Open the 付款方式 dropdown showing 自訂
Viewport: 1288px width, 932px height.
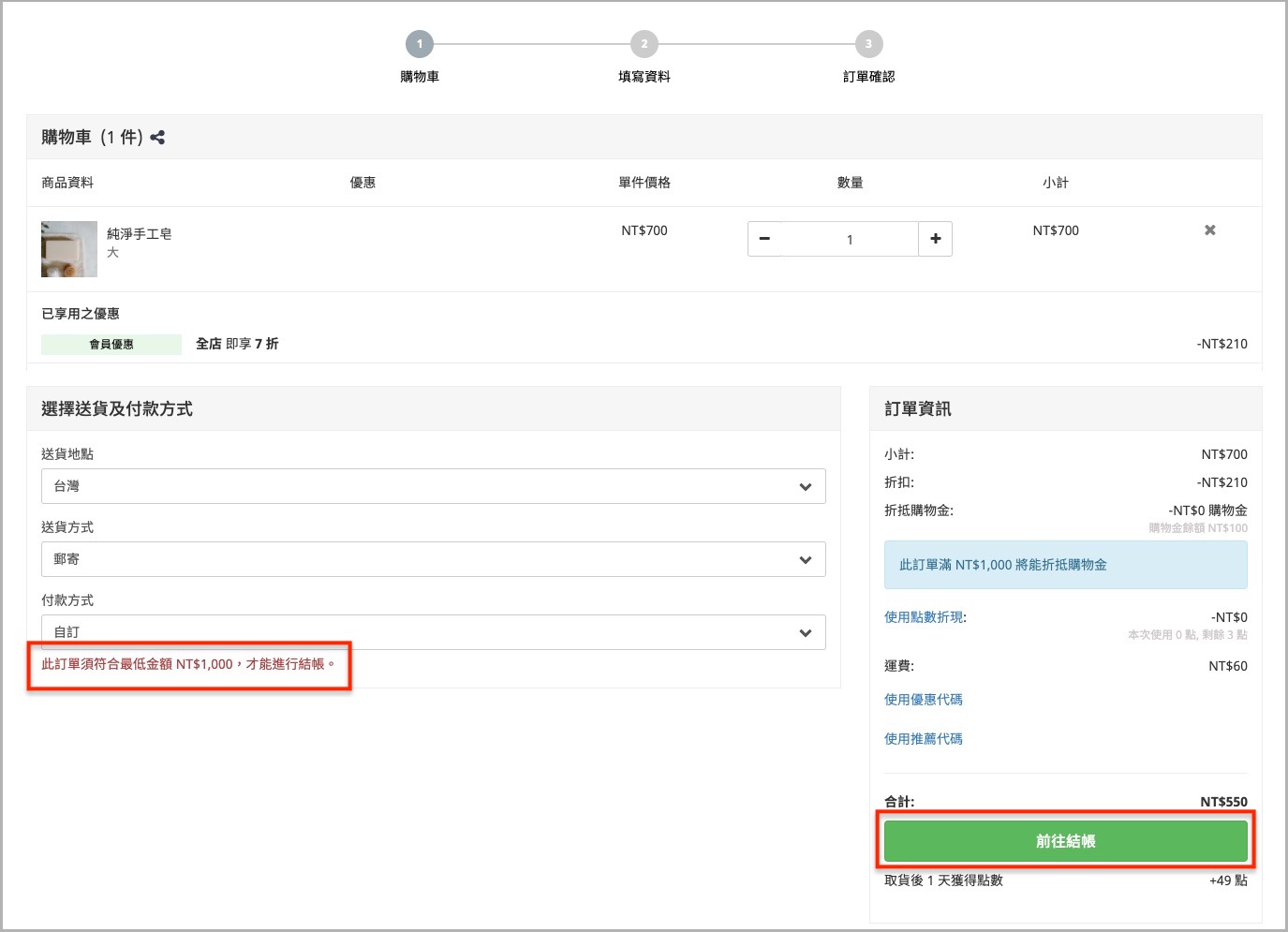click(x=434, y=632)
